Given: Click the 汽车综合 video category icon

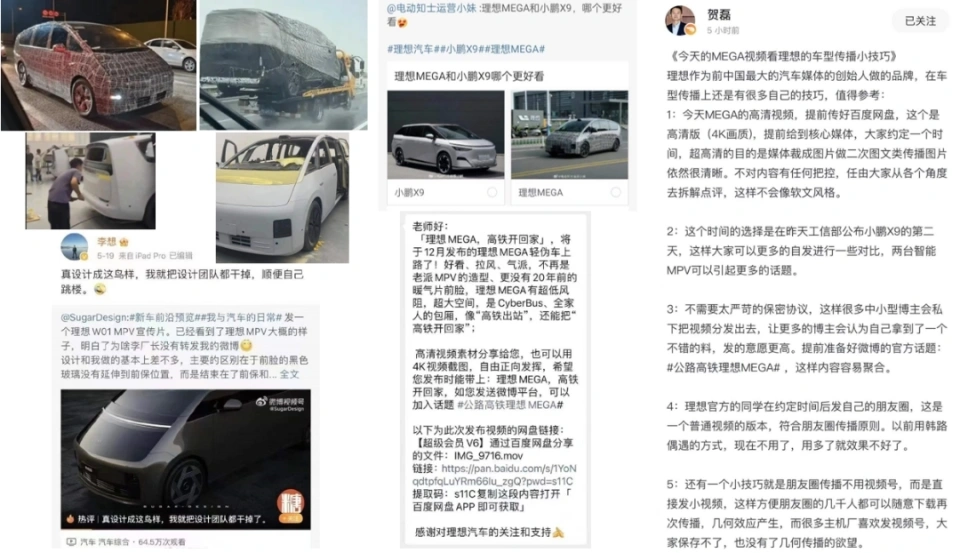Looking at the screenshot, I should [71, 542].
